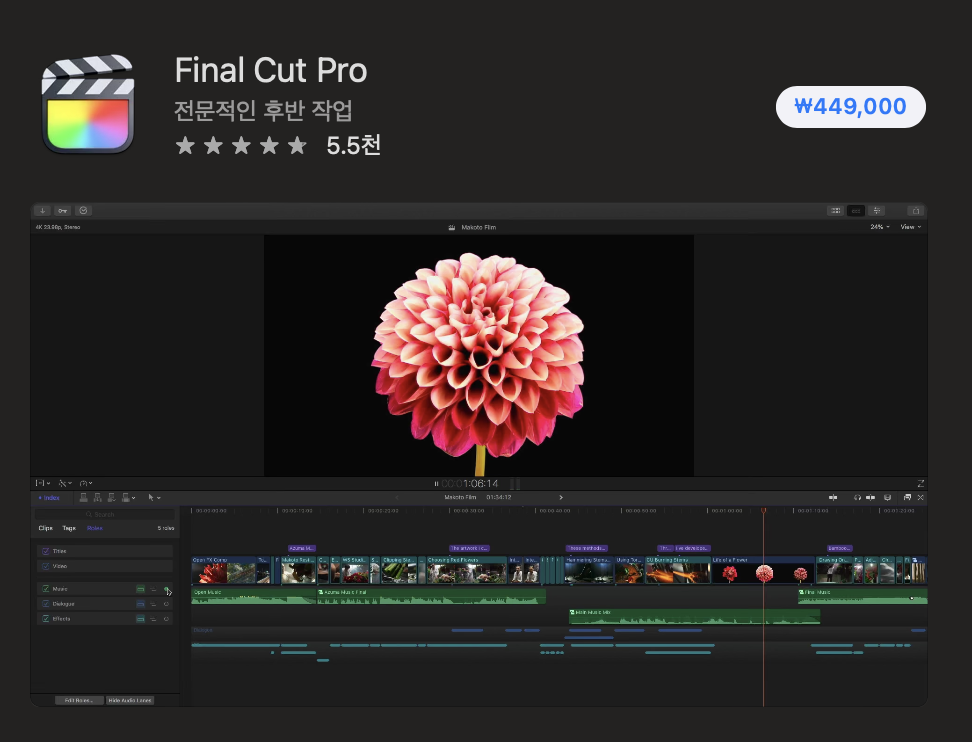Toggle the audio skimming icon

coord(871,497)
